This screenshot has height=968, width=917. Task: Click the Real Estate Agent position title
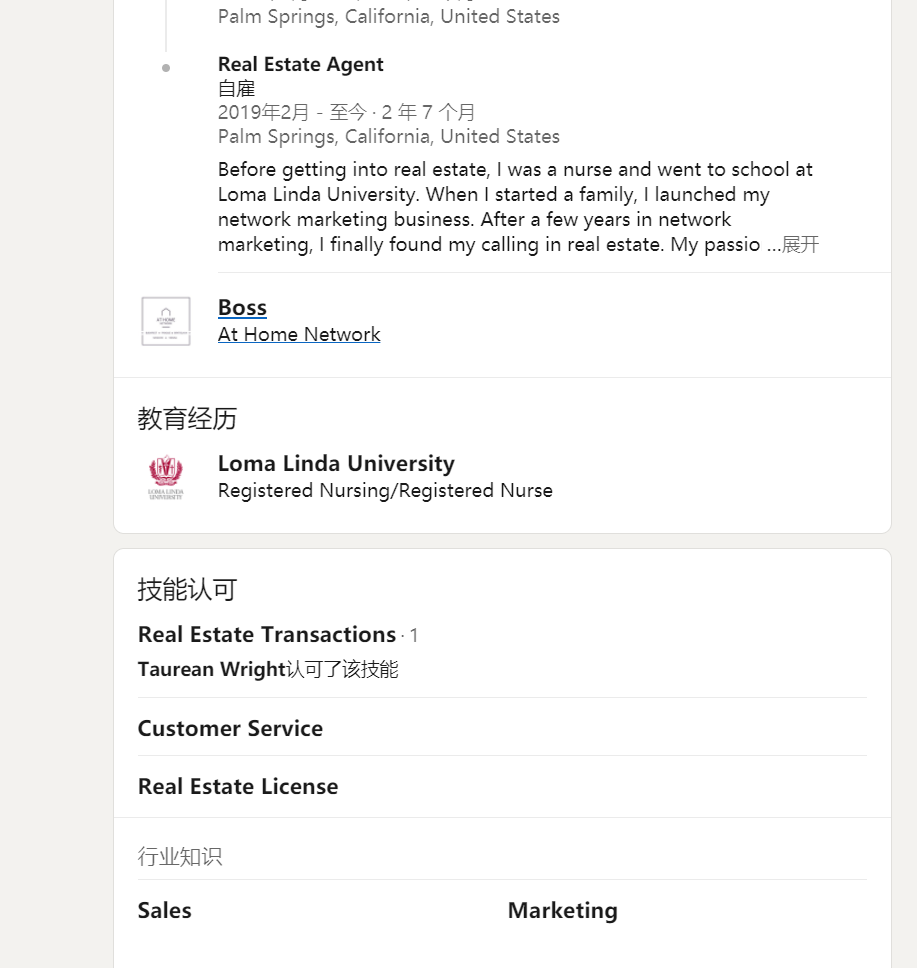[x=301, y=64]
